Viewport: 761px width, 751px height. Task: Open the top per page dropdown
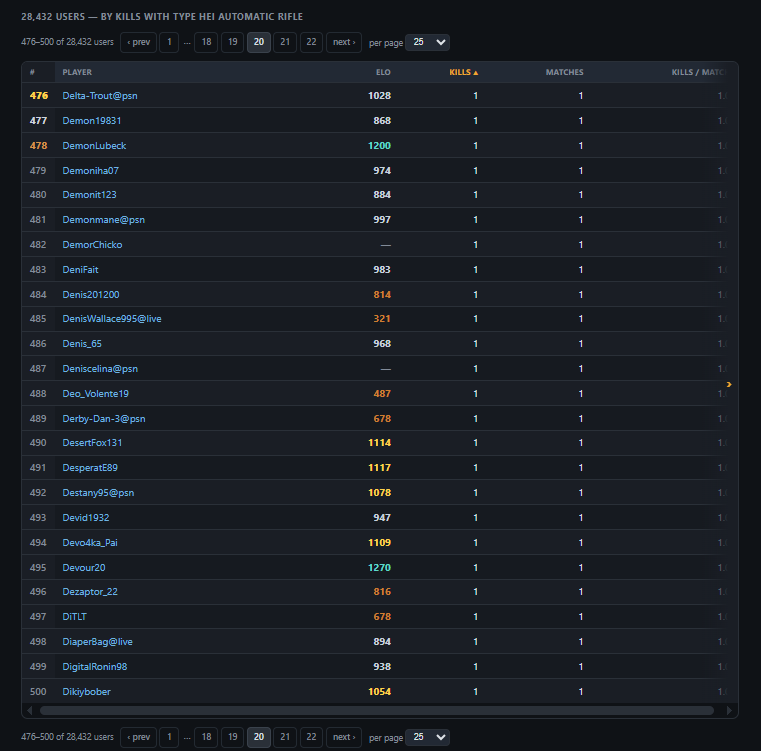pyautogui.click(x=428, y=42)
